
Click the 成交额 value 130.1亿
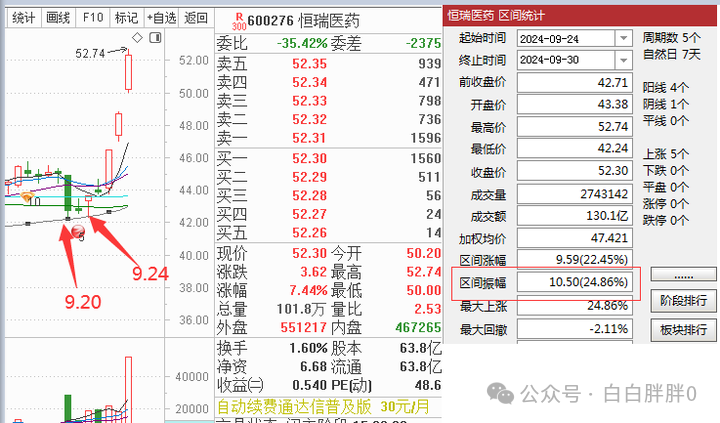[574, 215]
